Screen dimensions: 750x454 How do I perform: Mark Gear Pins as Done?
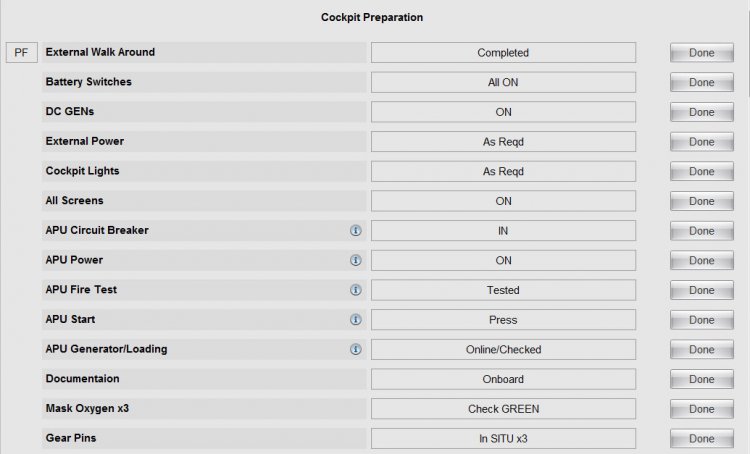pos(702,438)
